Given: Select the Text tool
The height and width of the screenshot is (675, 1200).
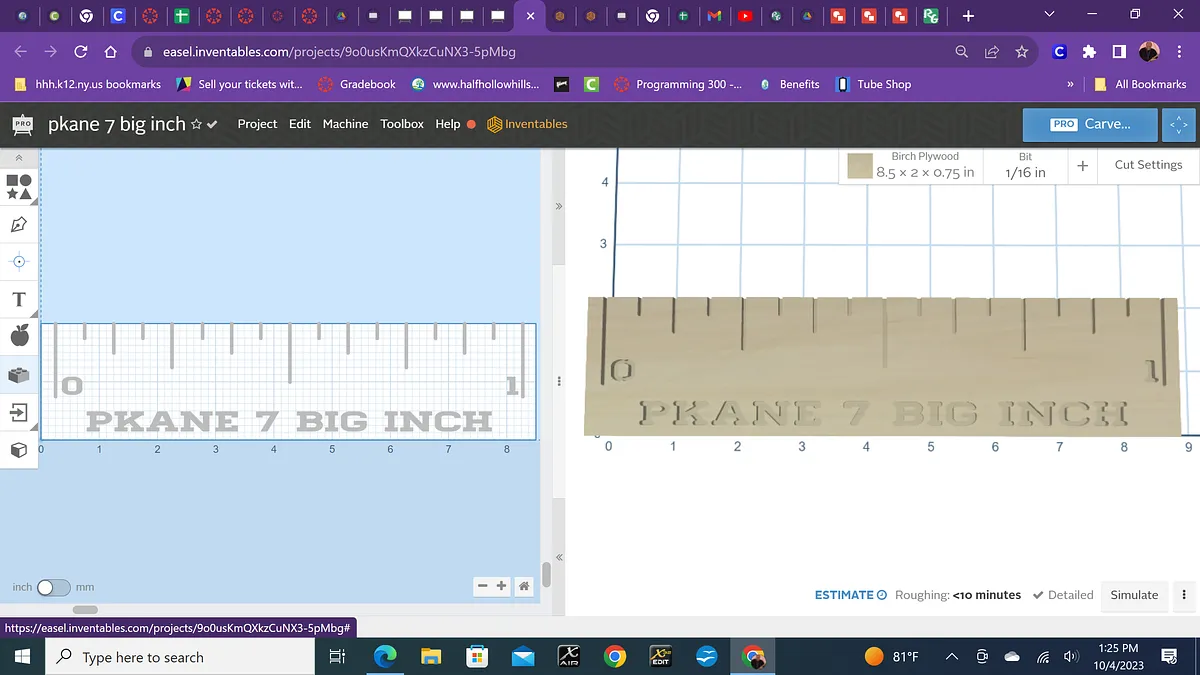Looking at the screenshot, I should (19, 300).
